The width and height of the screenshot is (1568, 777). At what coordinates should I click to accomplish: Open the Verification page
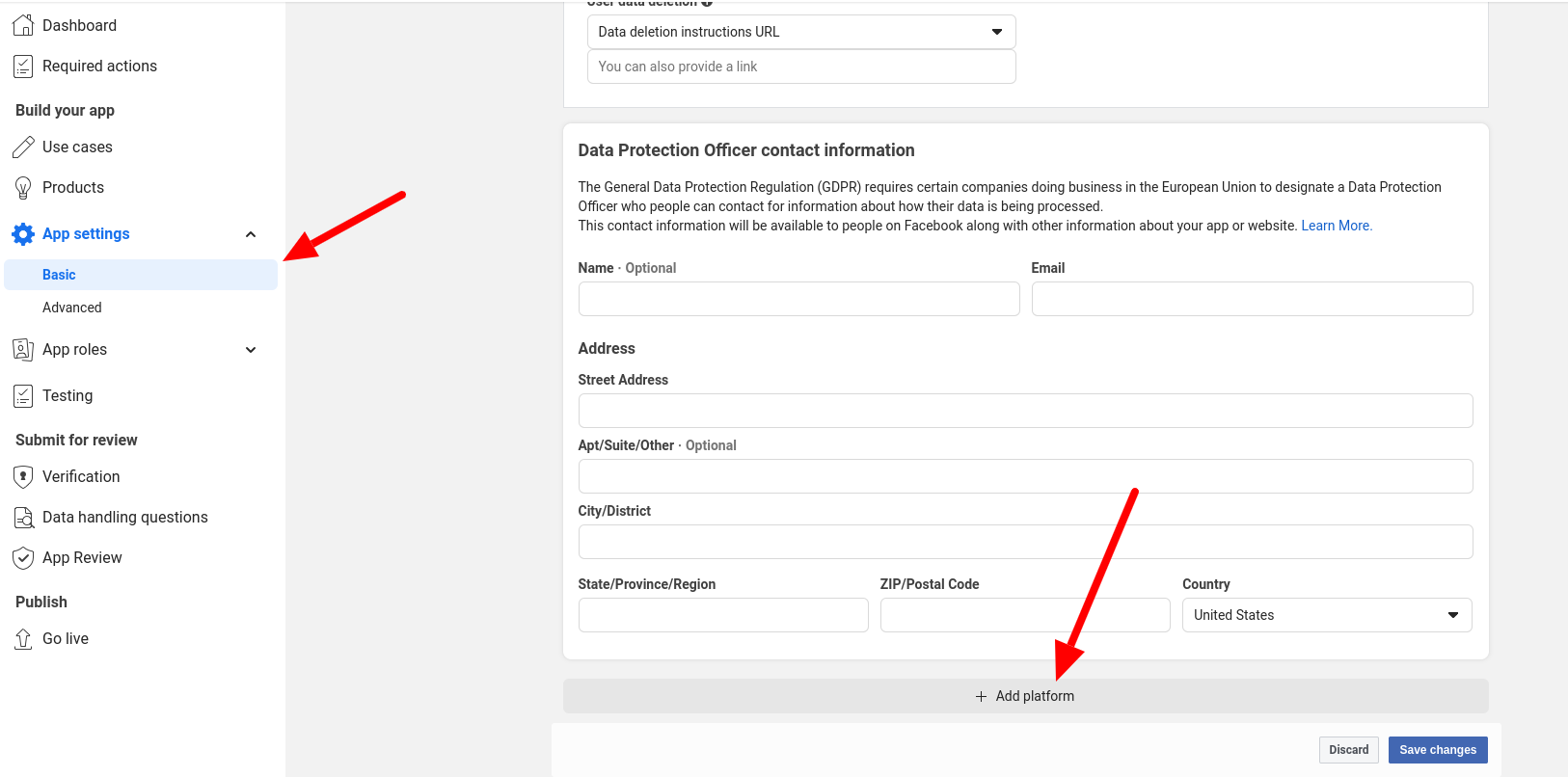[81, 476]
